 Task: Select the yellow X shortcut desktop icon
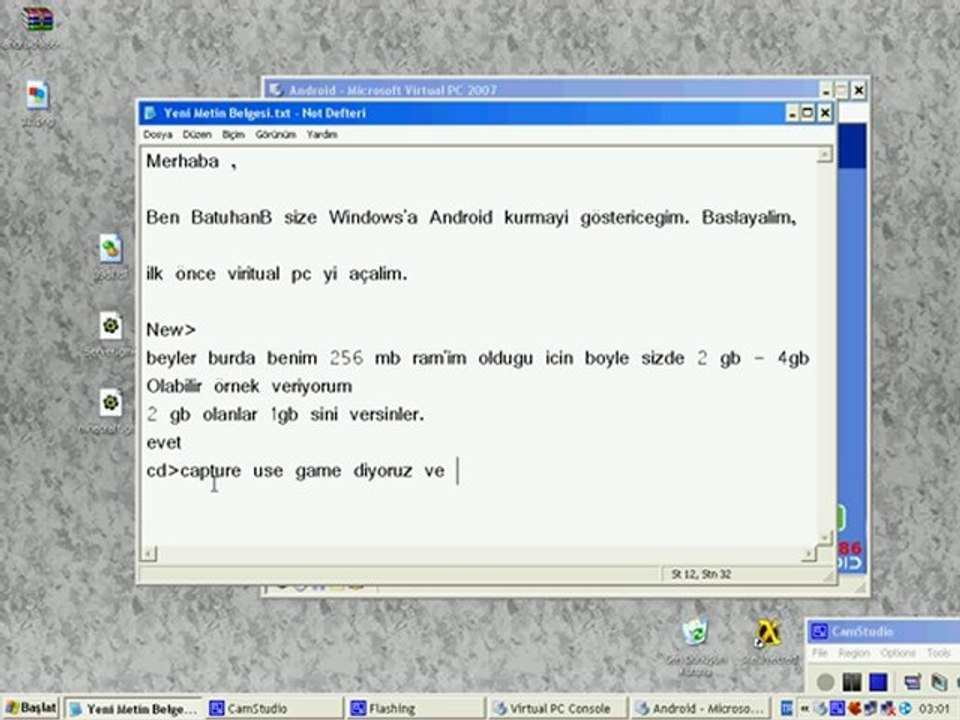pos(767,633)
